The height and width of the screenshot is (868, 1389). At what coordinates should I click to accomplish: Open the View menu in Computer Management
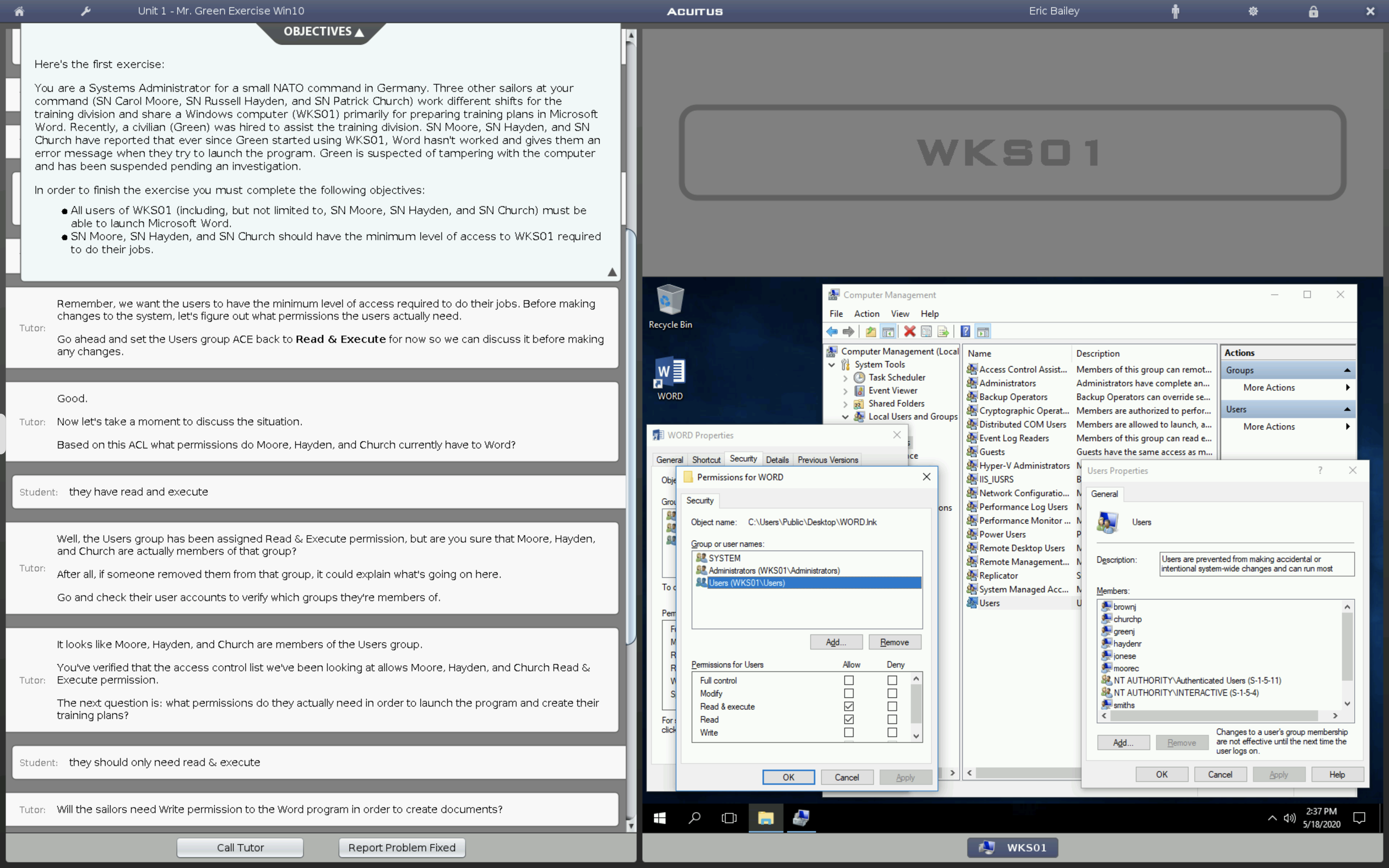pyautogui.click(x=899, y=313)
